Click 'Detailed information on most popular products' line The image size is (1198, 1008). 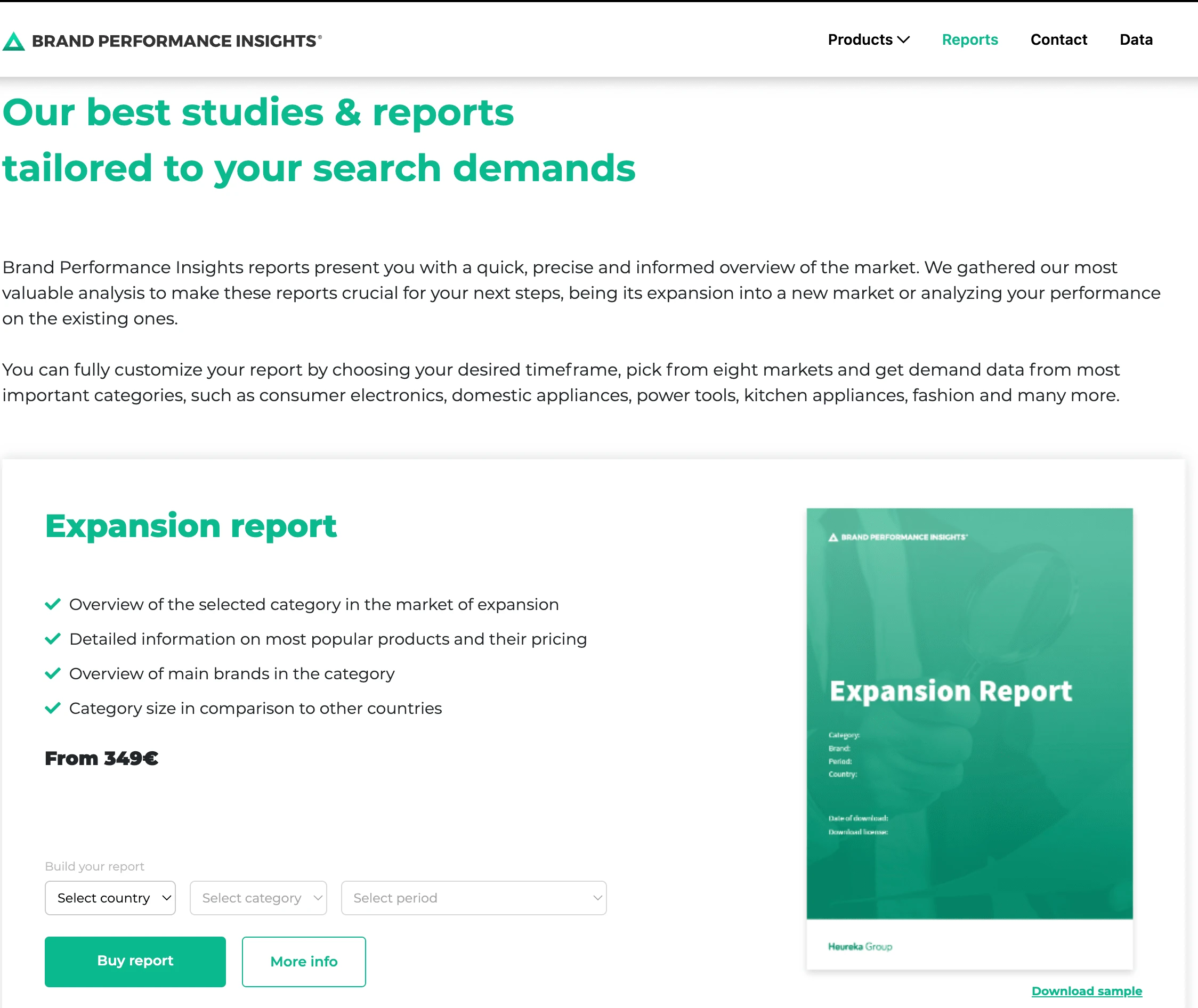click(328, 639)
